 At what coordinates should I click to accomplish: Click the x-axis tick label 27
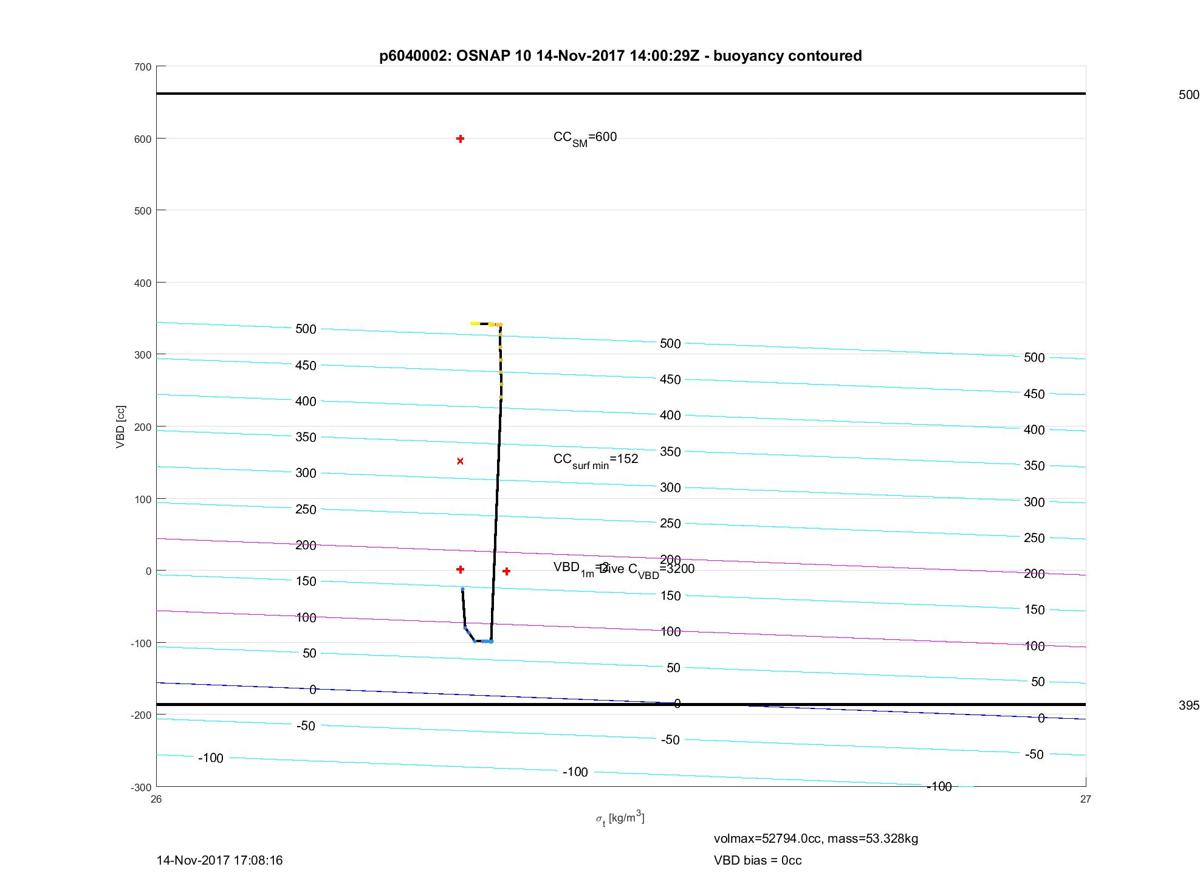(x=1086, y=799)
